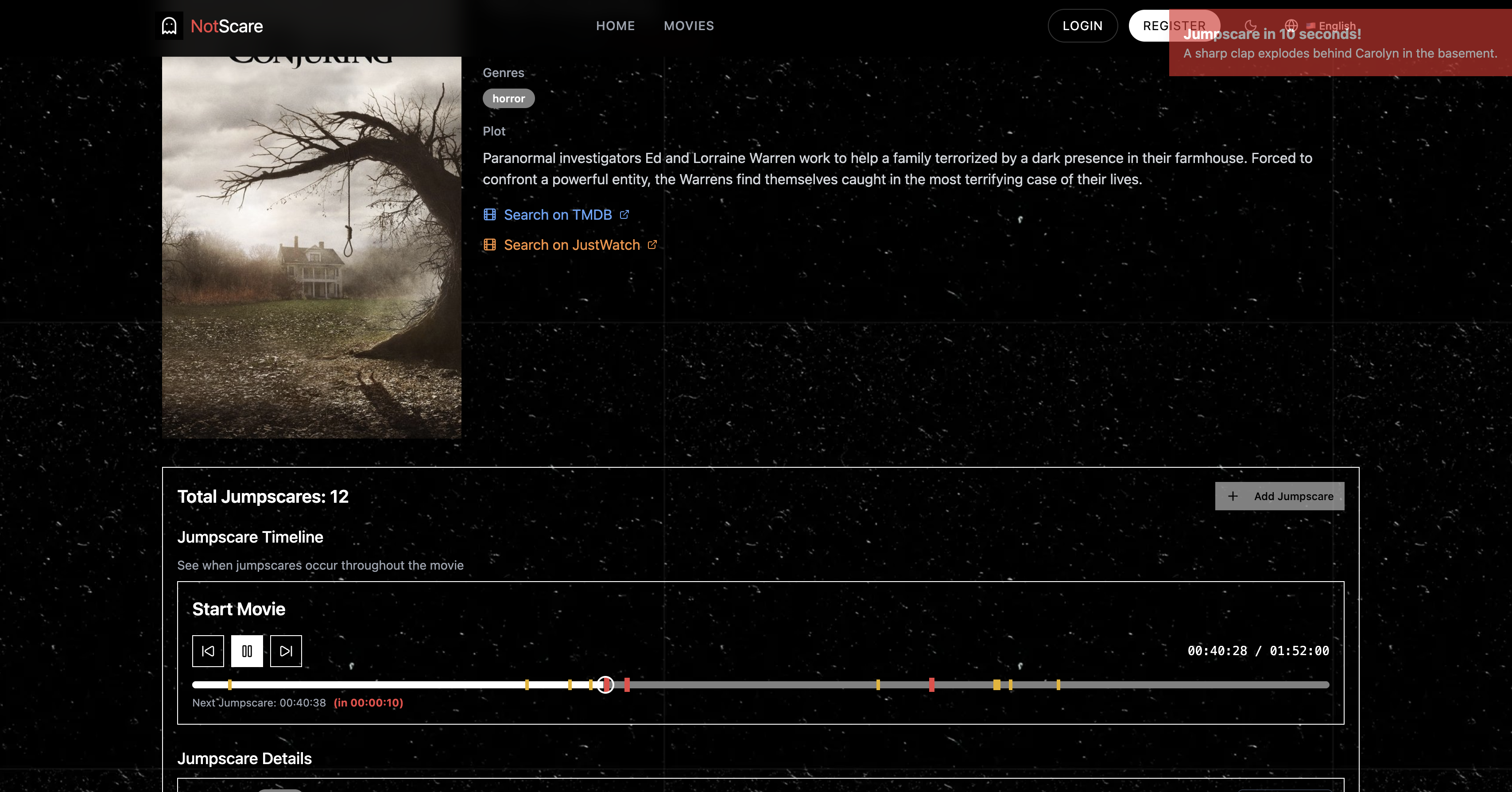Click the 'Jumpscare Timeline' heading
Image resolution: width=1512 pixels, height=792 pixels.
click(250, 536)
